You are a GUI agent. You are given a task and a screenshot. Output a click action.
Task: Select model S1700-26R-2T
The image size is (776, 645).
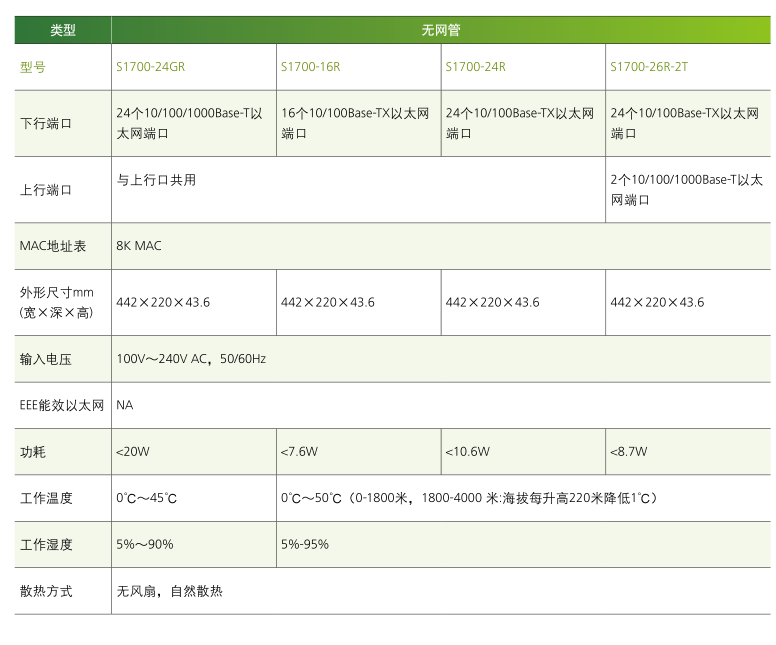point(649,67)
